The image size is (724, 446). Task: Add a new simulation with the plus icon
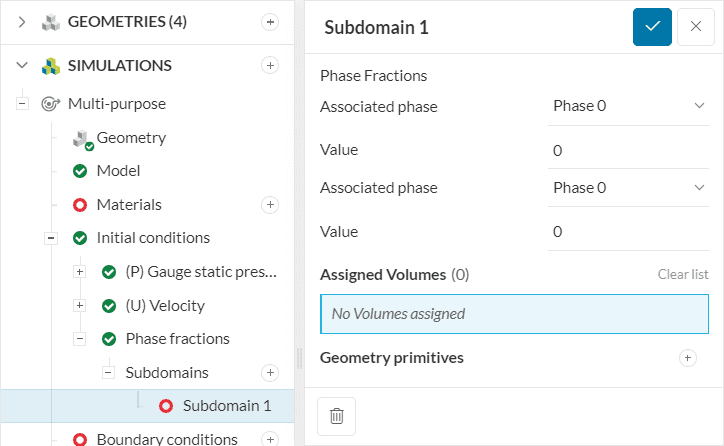(269, 65)
